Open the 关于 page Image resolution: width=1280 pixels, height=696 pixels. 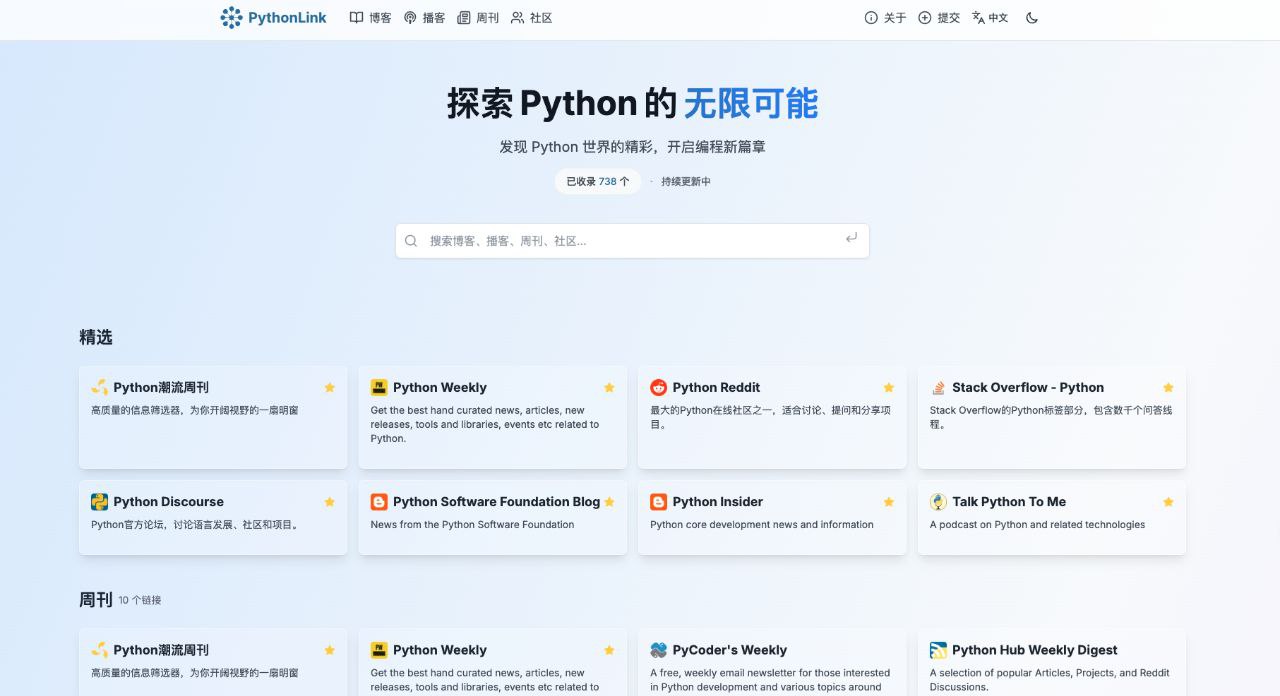(x=885, y=17)
